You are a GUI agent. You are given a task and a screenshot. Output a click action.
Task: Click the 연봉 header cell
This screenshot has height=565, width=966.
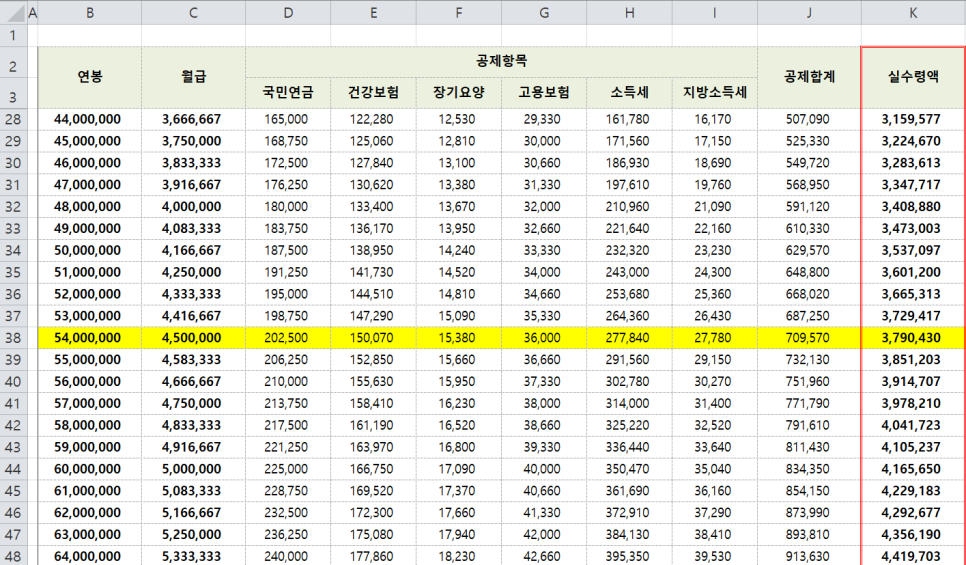(x=89, y=77)
